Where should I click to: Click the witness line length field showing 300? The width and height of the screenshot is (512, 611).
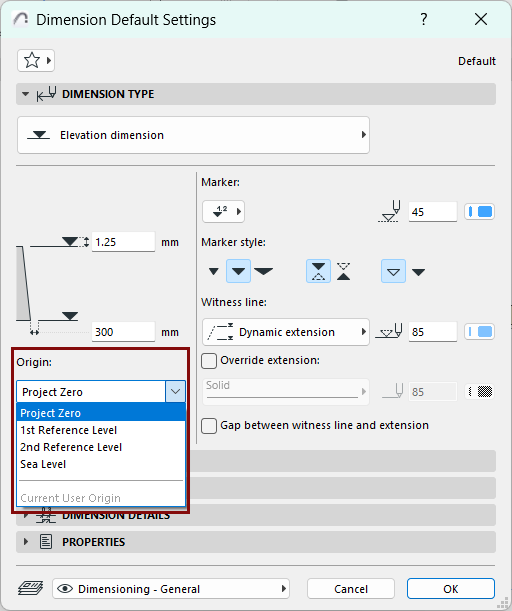(123, 332)
